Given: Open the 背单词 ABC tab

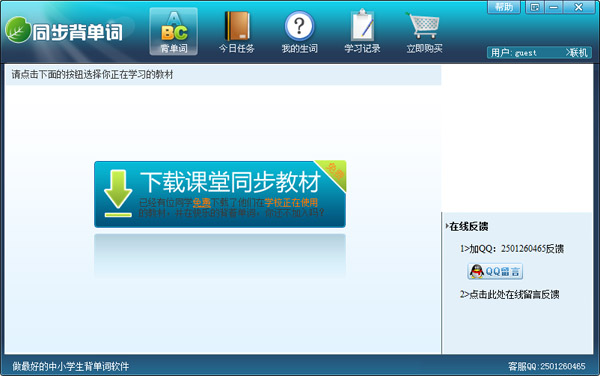Looking at the screenshot, I should tap(174, 31).
